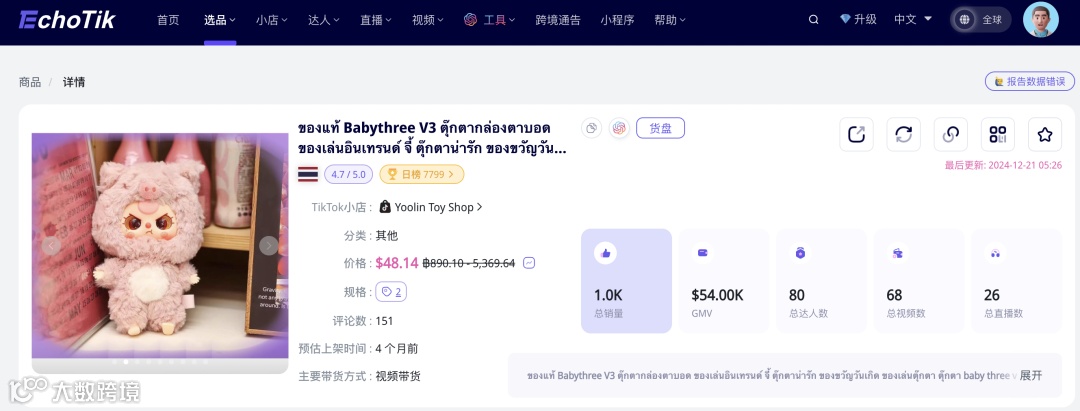Select the 总直播数 26 card
Screen dimensions: 1080x411
click(x=1017, y=281)
